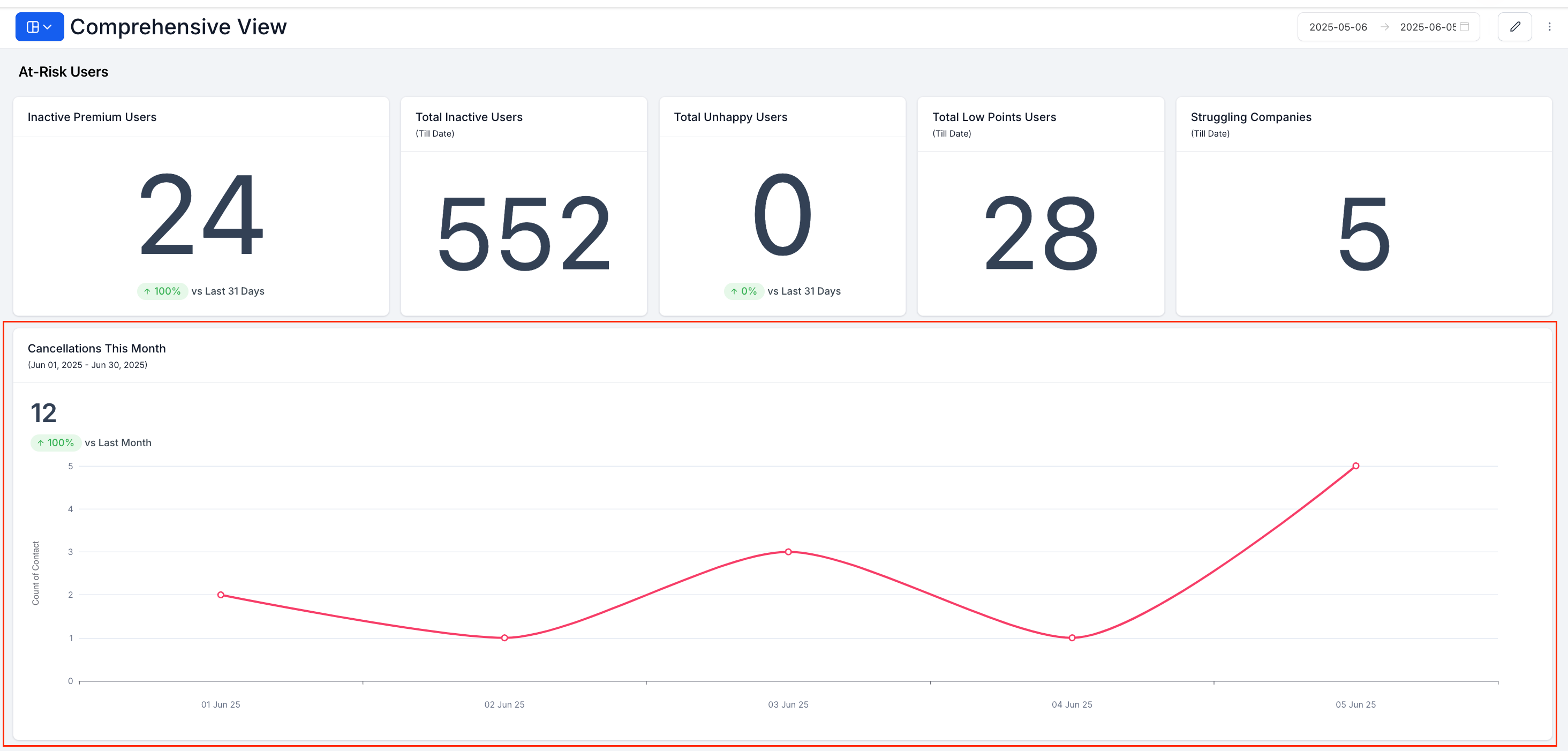Select the Total Unhappy Users card title
The width and height of the screenshot is (1568, 751).
point(730,117)
